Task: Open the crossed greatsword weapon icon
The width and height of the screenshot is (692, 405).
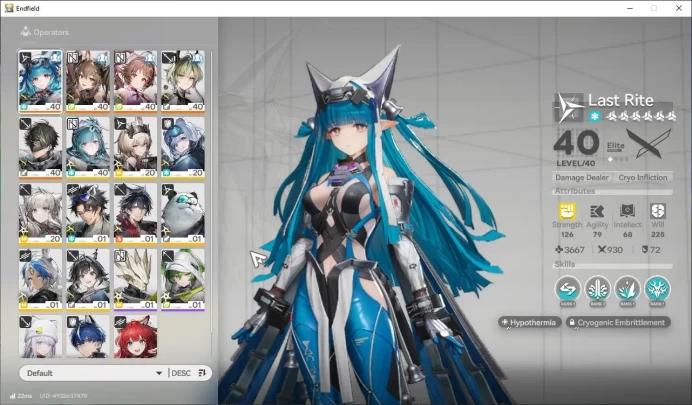Action: click(649, 144)
